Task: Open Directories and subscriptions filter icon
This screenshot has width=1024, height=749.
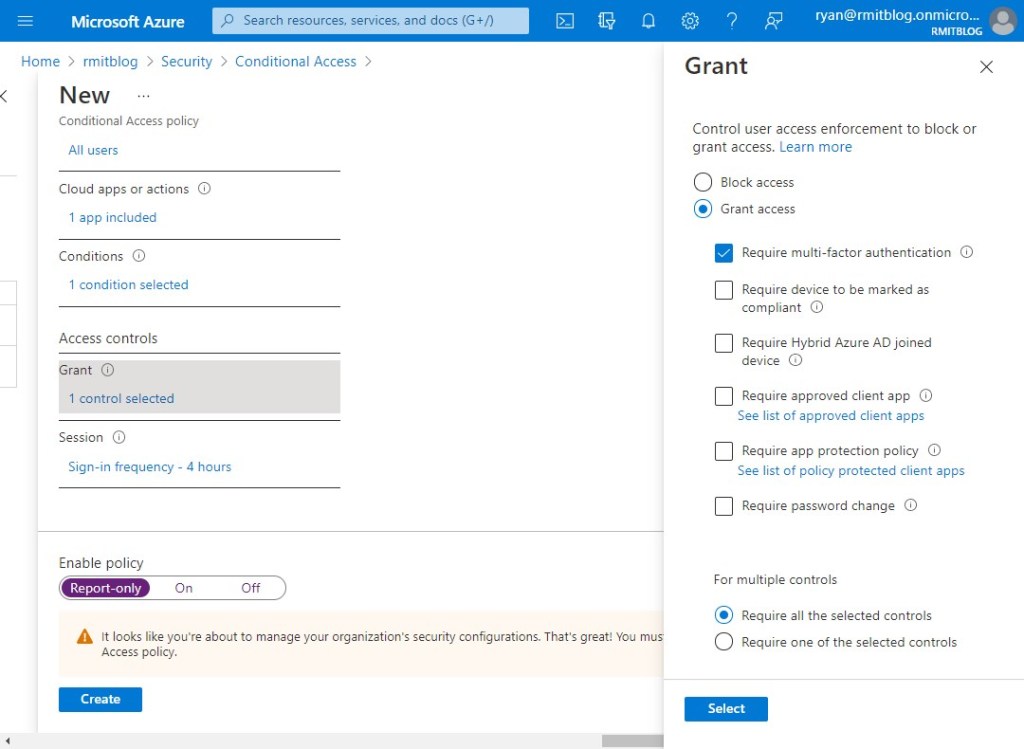Action: [607, 21]
